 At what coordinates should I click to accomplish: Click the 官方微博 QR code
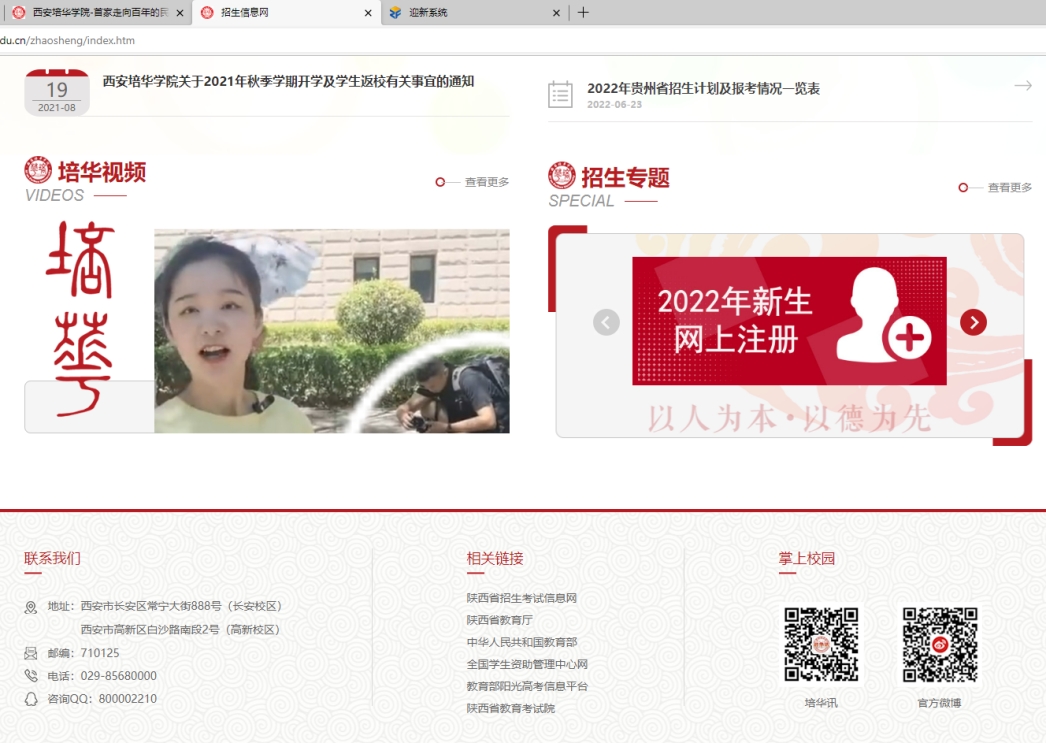(939, 645)
